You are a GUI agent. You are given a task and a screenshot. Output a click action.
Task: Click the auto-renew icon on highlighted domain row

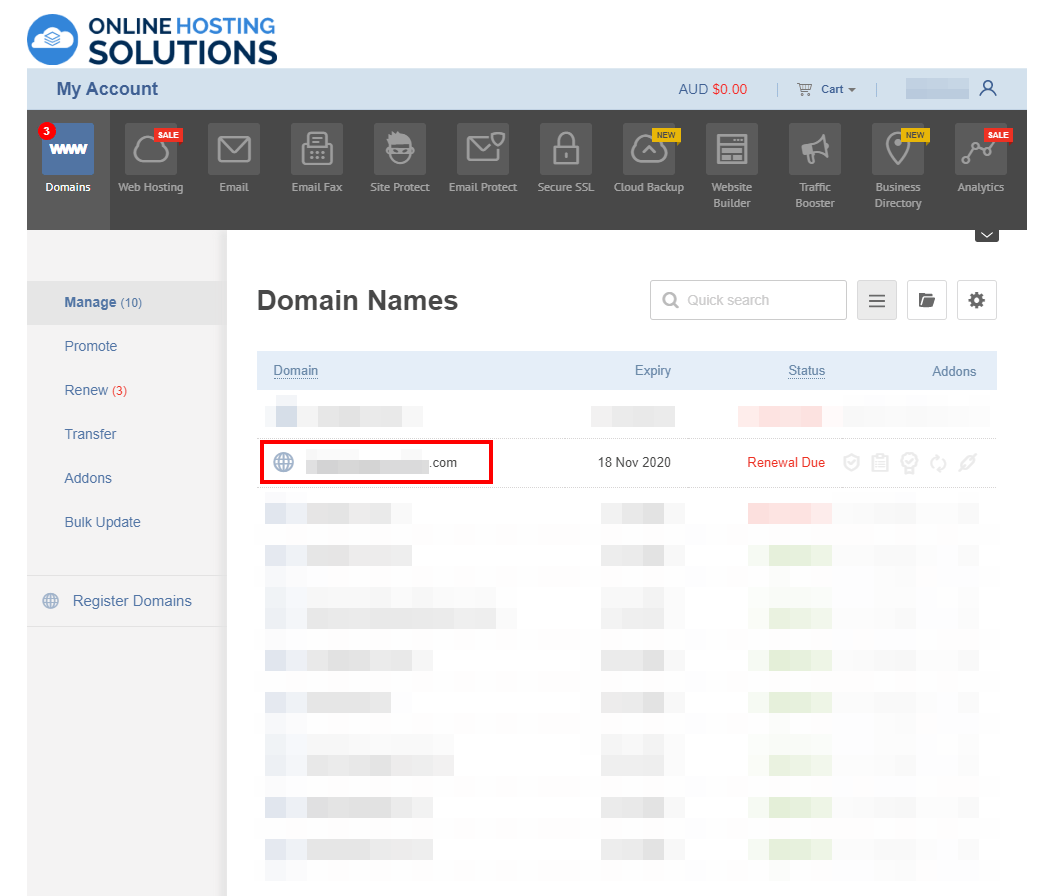[936, 462]
